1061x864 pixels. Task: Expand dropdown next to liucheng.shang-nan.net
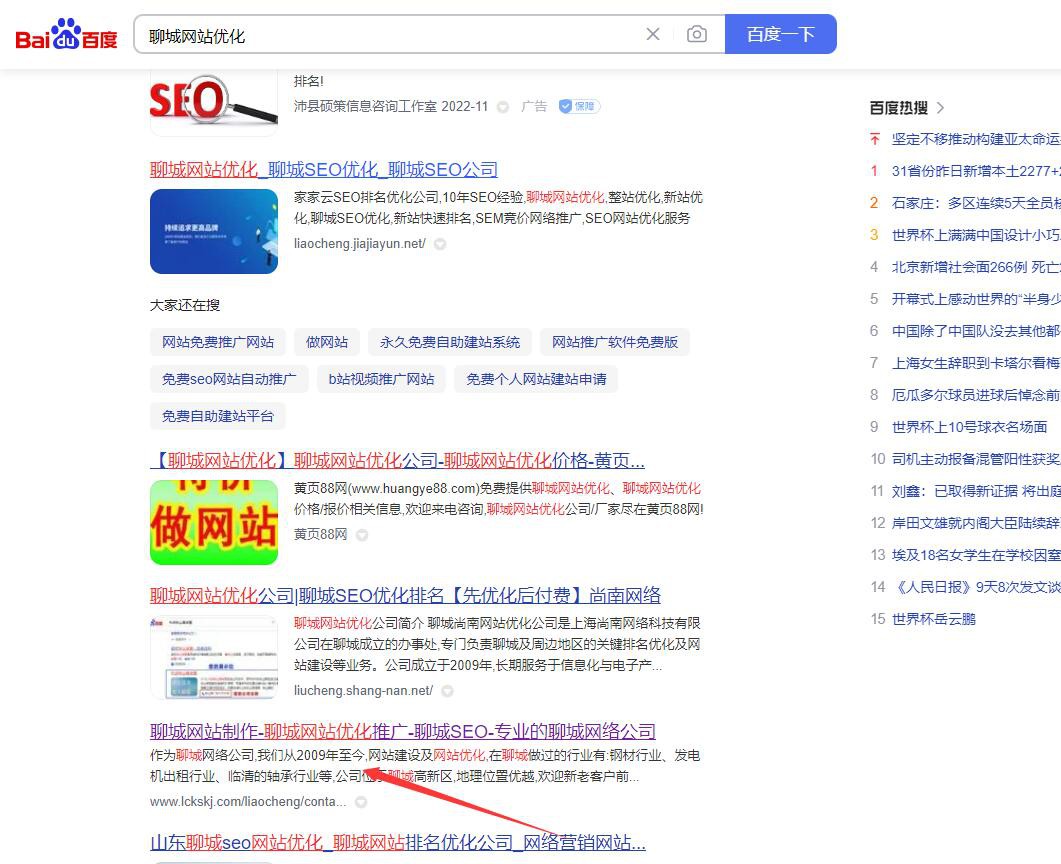click(447, 691)
